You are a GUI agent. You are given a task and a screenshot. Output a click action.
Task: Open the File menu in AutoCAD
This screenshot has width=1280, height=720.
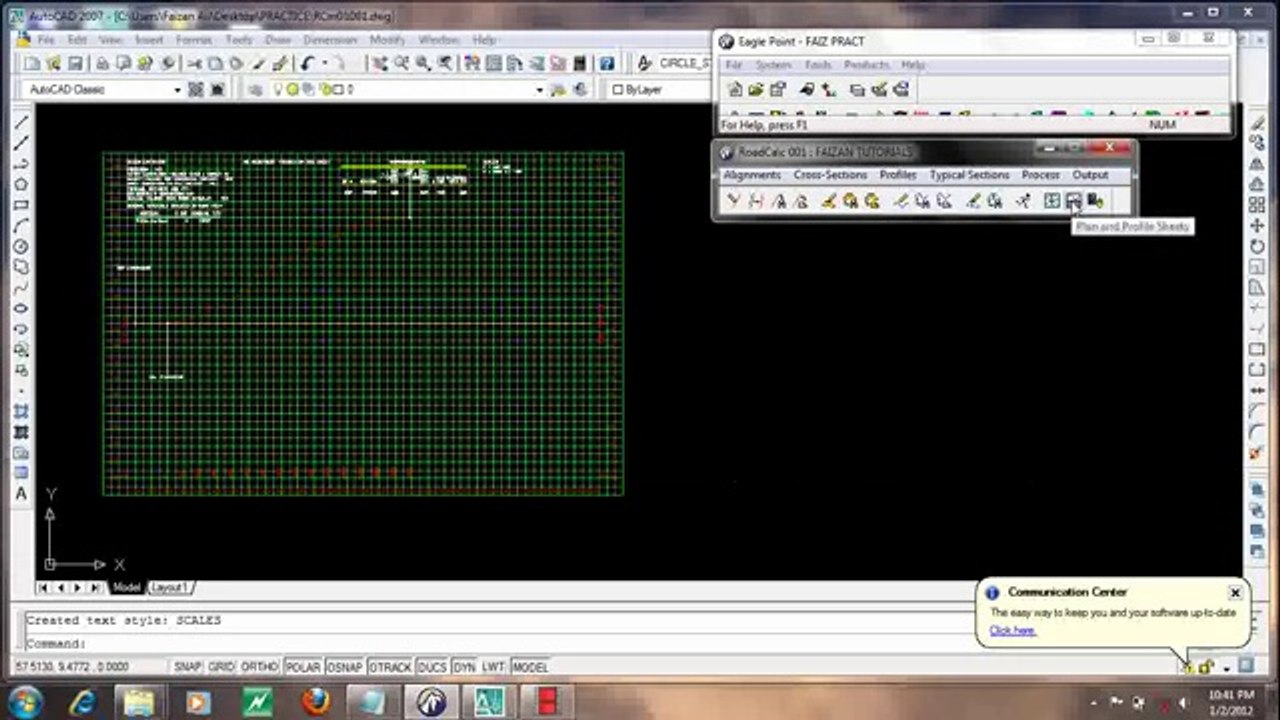47,40
